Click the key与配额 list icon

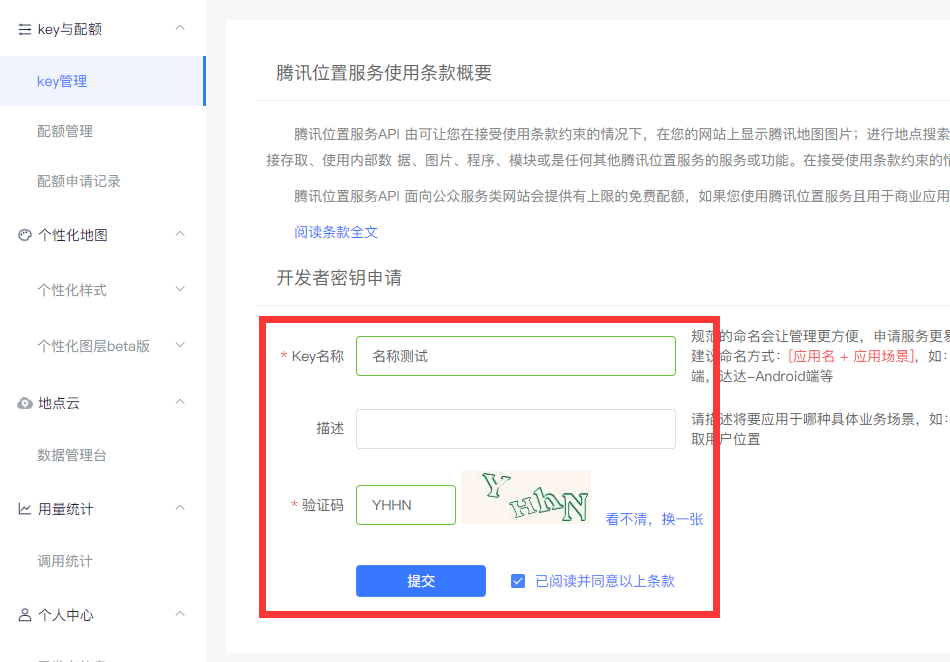(25, 29)
